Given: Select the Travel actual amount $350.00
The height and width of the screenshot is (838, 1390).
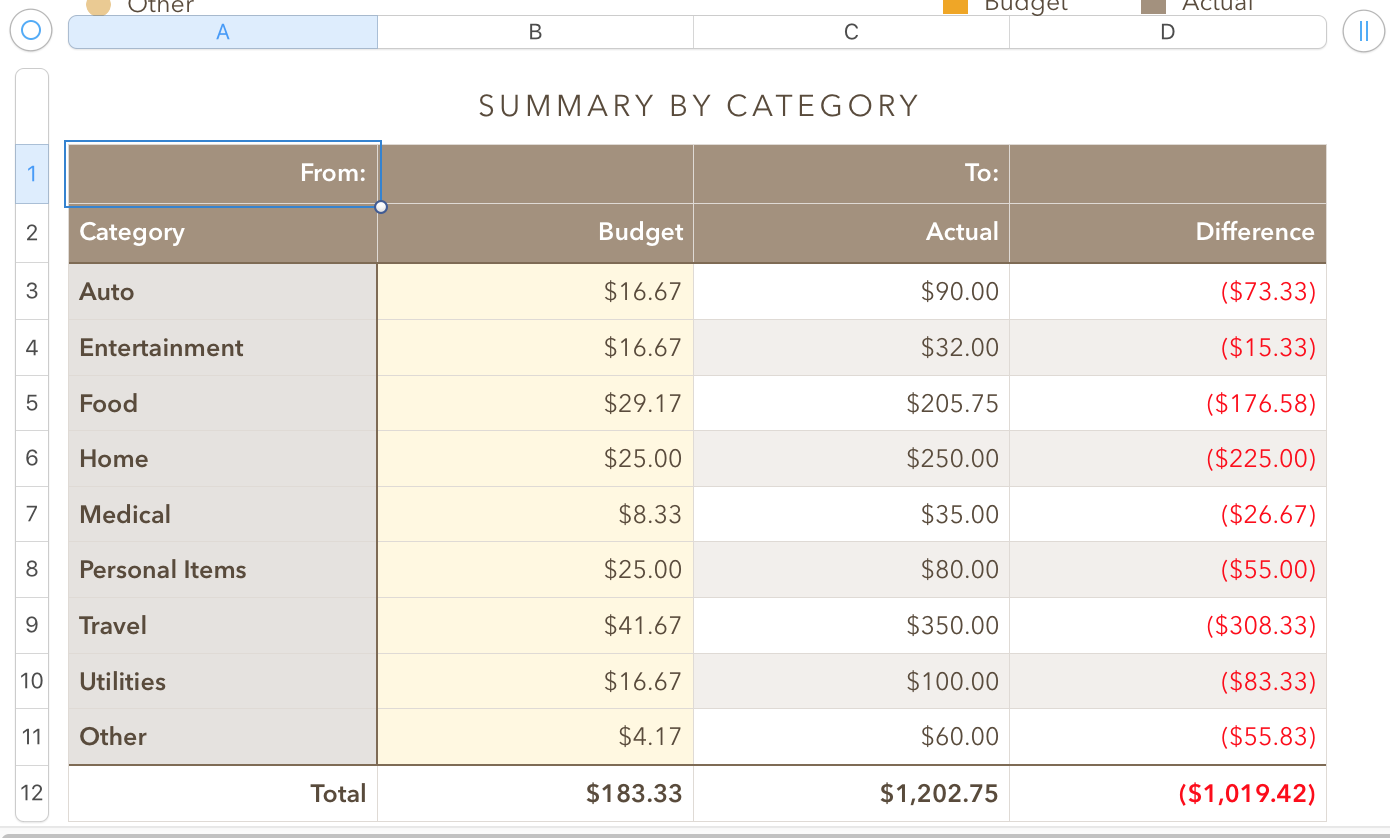Looking at the screenshot, I should click(851, 625).
